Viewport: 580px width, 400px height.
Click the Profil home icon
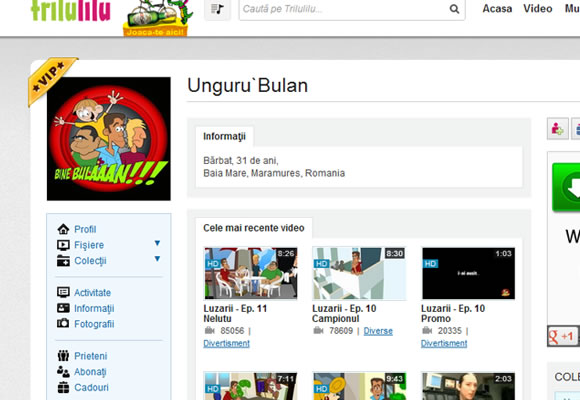pyautogui.click(x=63, y=229)
